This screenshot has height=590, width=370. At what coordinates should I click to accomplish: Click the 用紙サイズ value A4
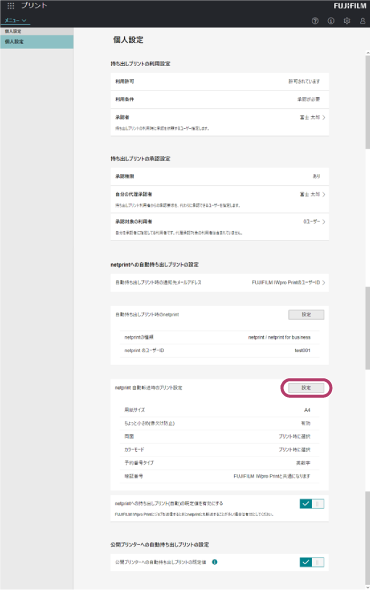(x=307, y=410)
